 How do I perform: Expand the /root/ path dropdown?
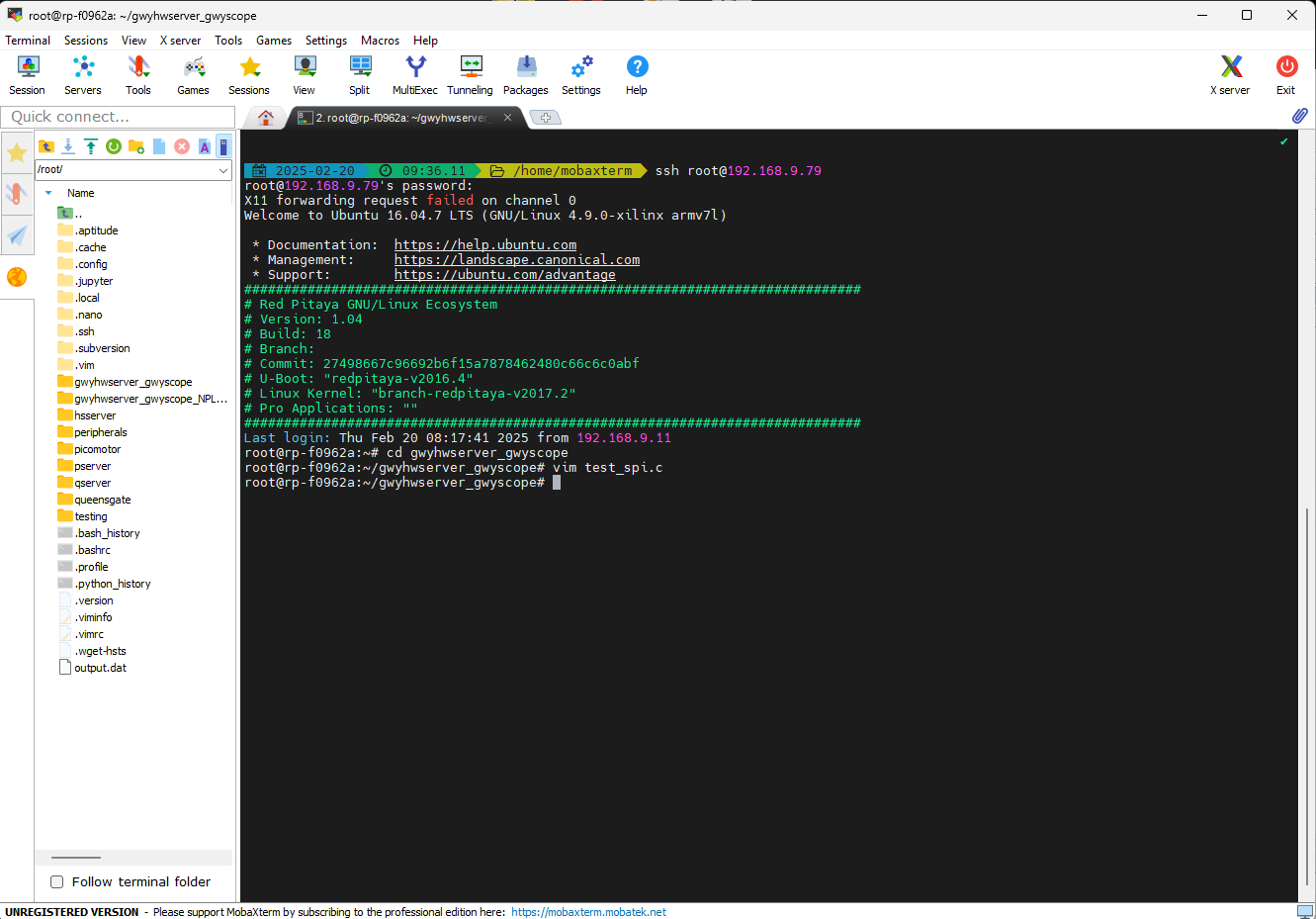click(223, 170)
